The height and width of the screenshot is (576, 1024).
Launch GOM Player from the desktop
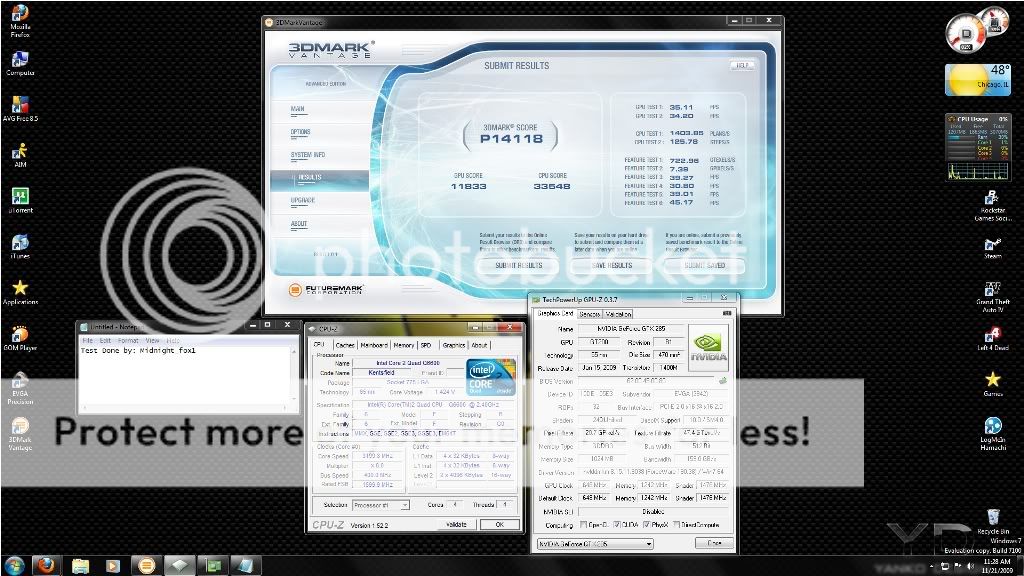(19, 335)
